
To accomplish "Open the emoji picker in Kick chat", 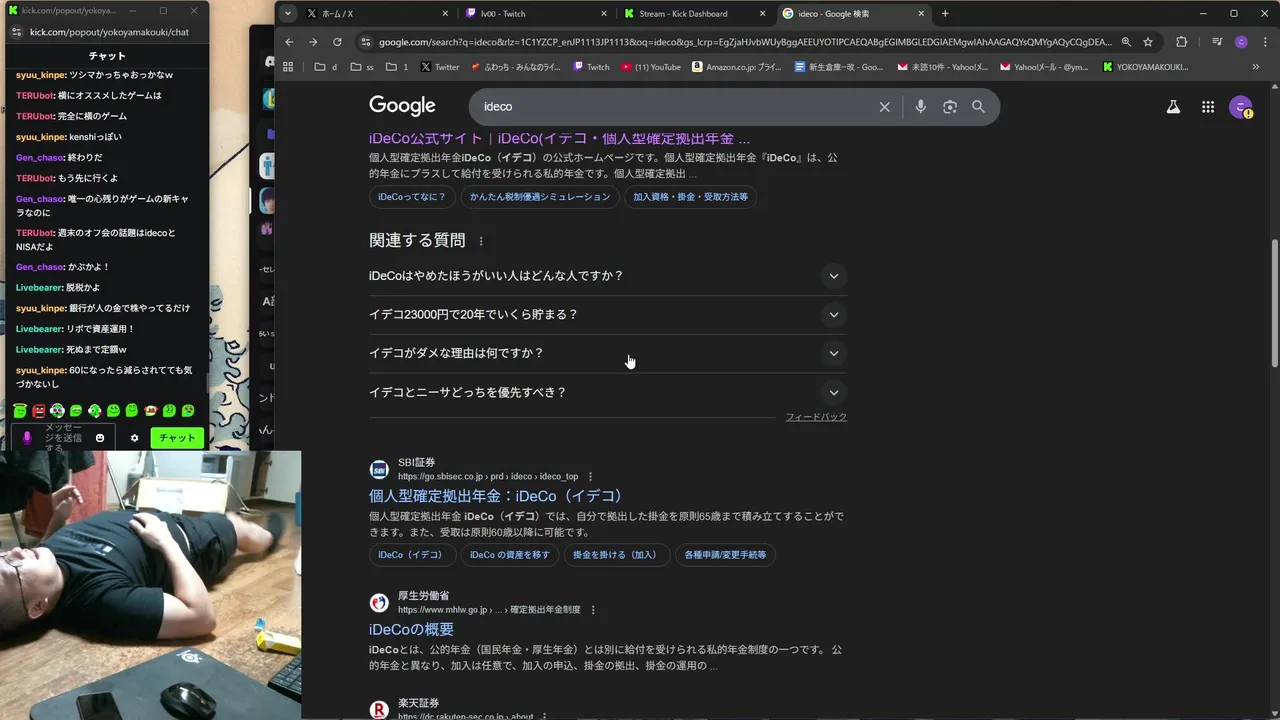I will click(100, 438).
